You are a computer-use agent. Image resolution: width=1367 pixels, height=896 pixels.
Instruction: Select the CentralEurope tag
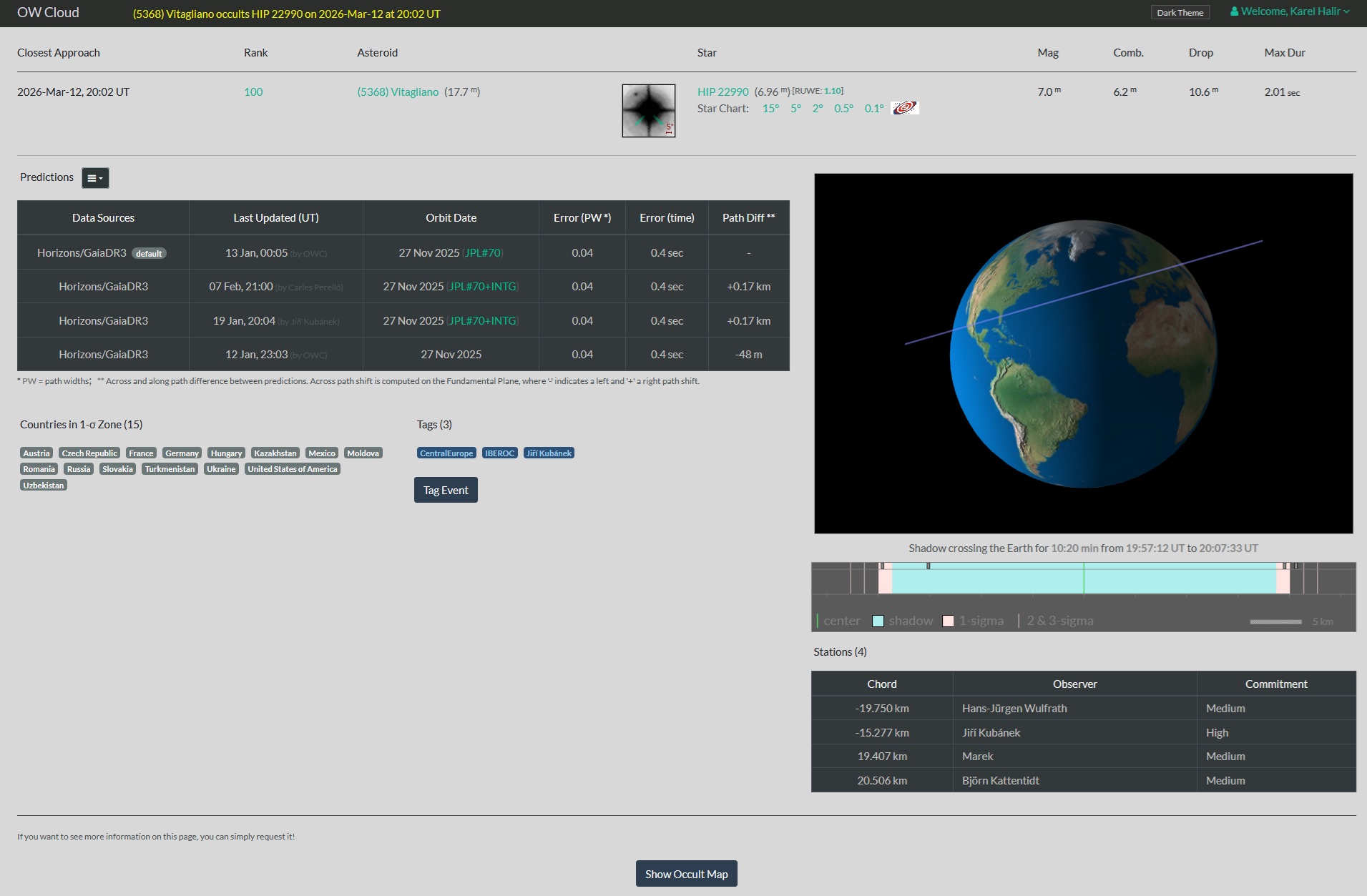pos(446,453)
